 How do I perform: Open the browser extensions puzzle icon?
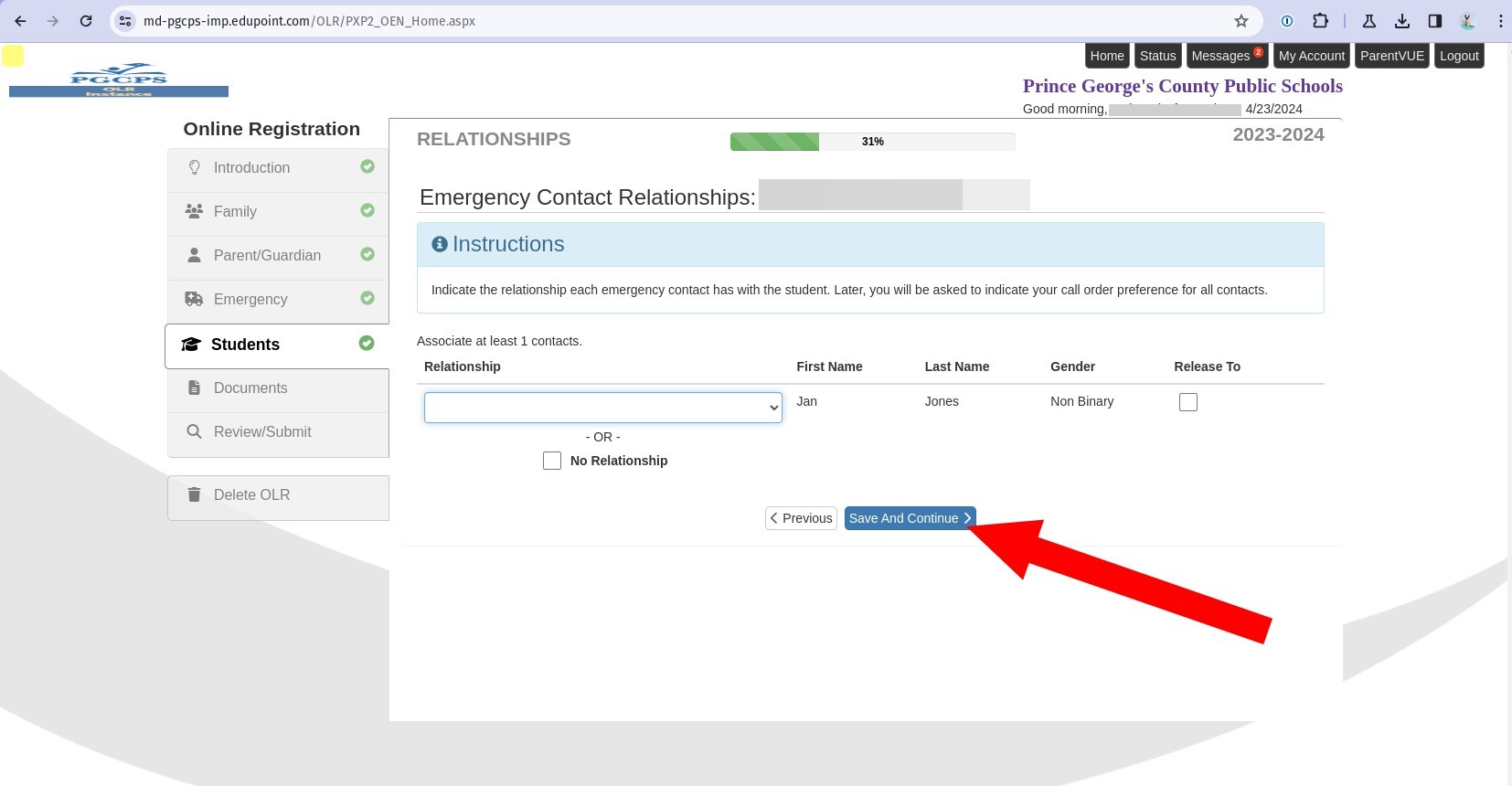tap(1320, 21)
